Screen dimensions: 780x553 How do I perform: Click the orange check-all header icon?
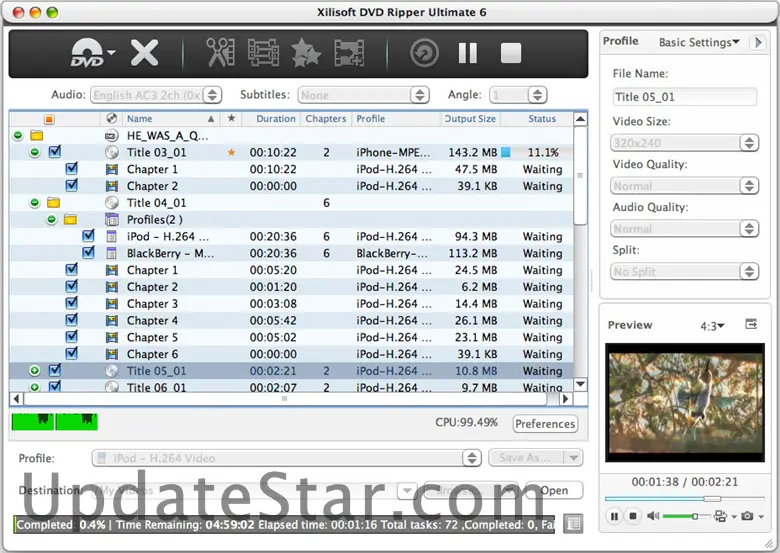(49, 119)
